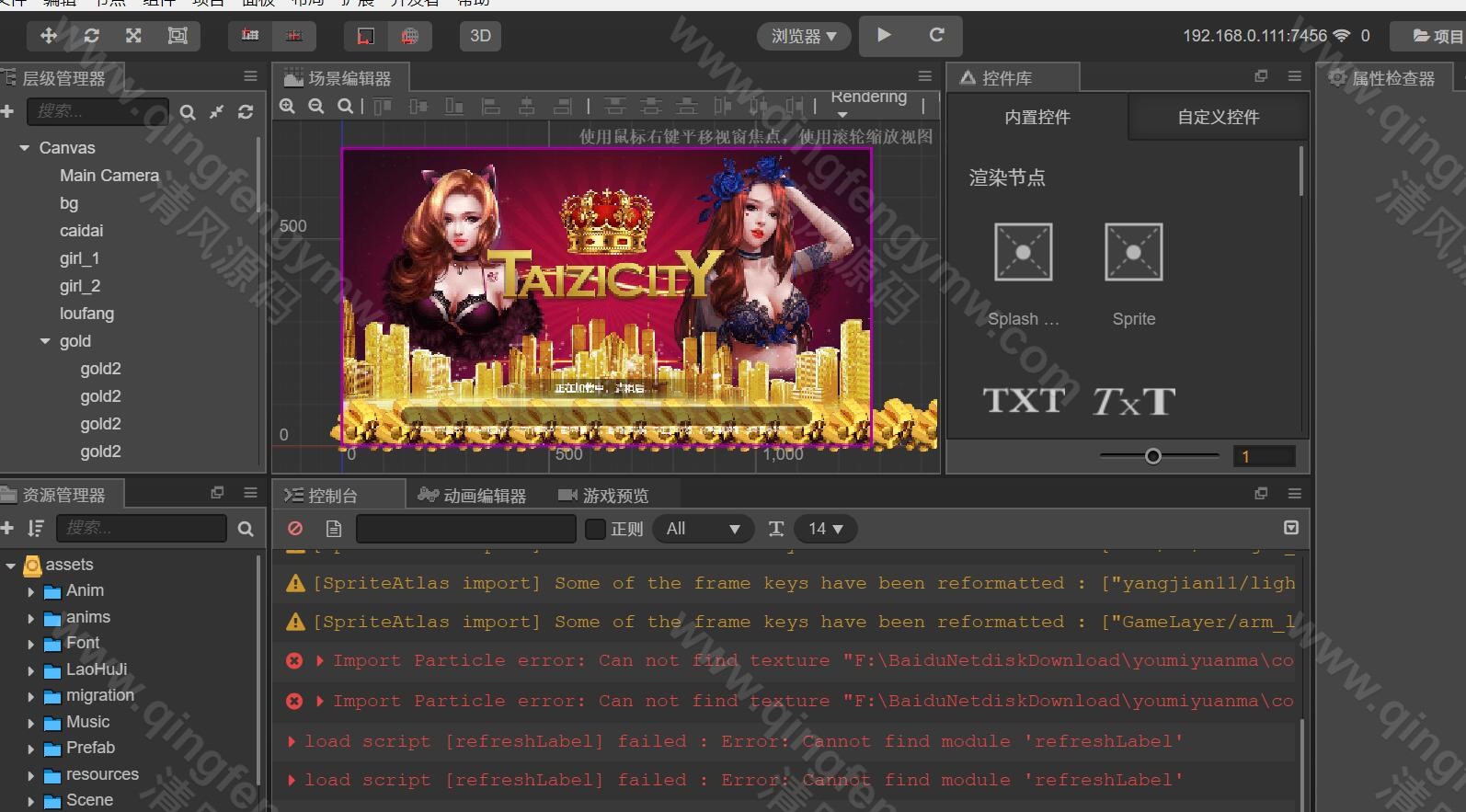Screen dimensions: 1466x812
Task: Switch to the 游戏预览 tab
Action: pos(603,496)
